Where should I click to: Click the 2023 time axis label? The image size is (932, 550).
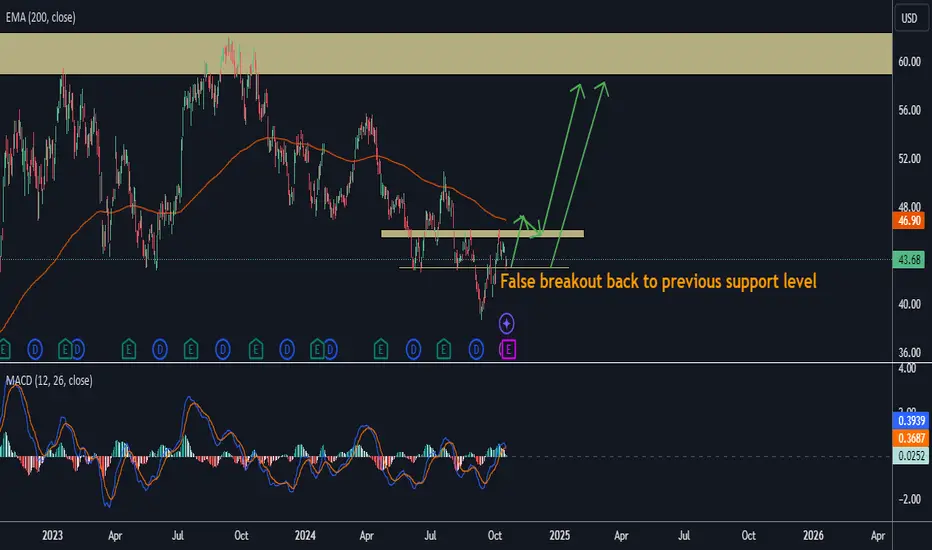[x=52, y=536]
